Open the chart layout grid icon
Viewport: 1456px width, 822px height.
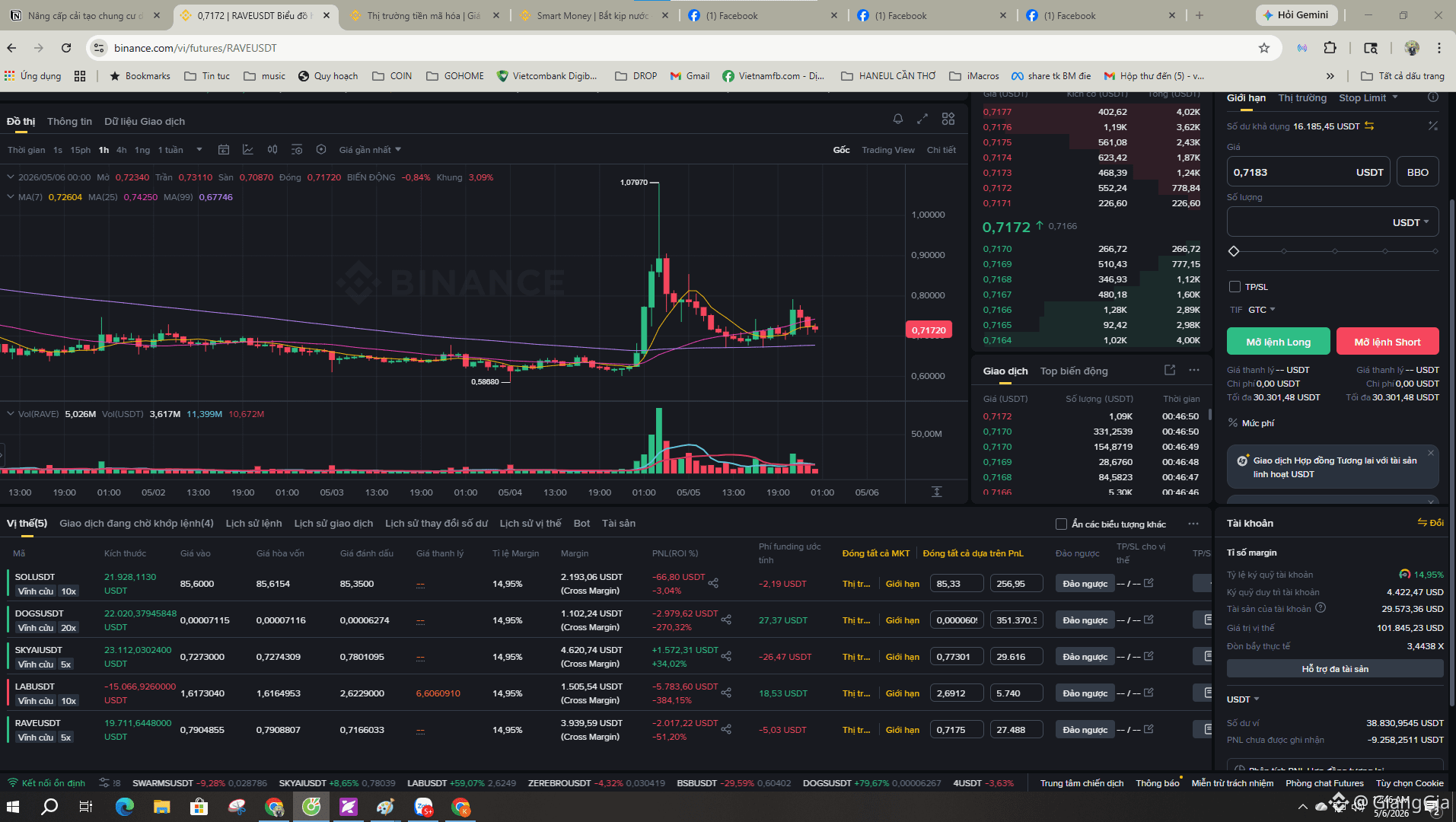pos(948,119)
